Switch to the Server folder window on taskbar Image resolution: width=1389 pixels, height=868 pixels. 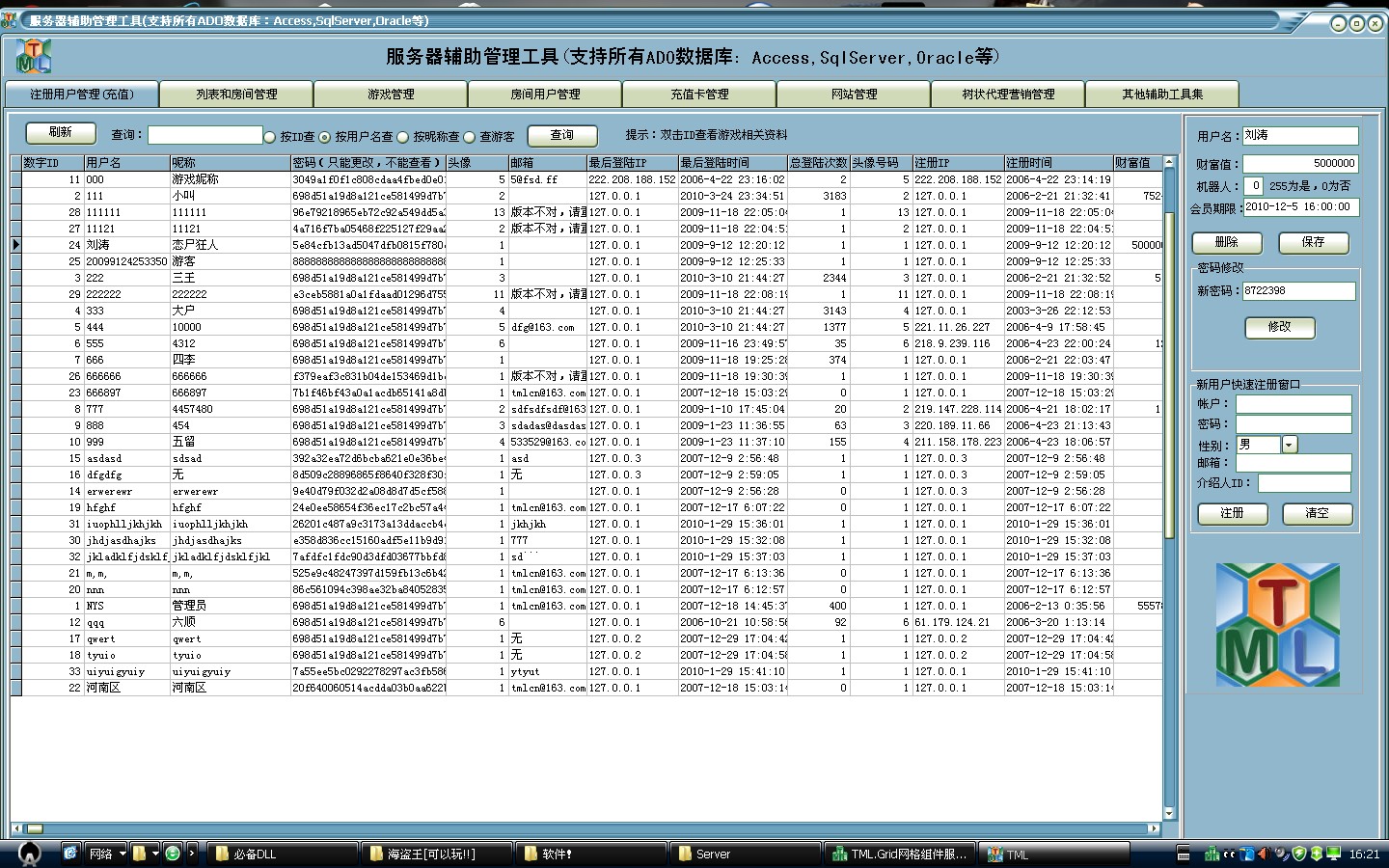point(744,854)
